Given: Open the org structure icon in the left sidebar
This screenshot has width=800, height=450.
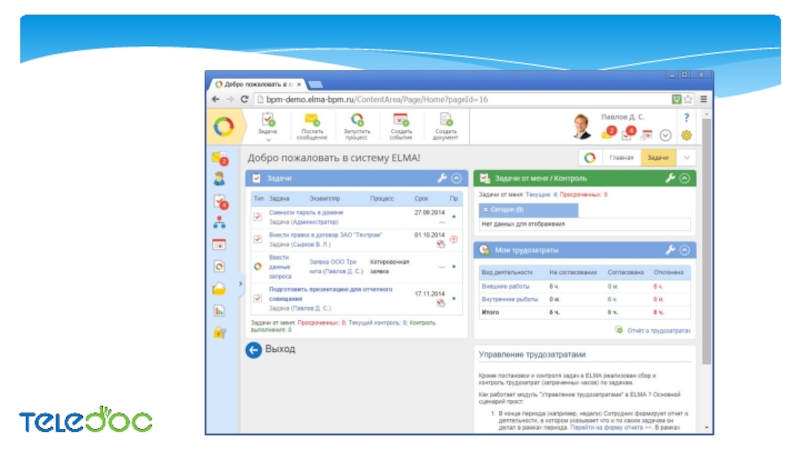Looking at the screenshot, I should point(219,222).
